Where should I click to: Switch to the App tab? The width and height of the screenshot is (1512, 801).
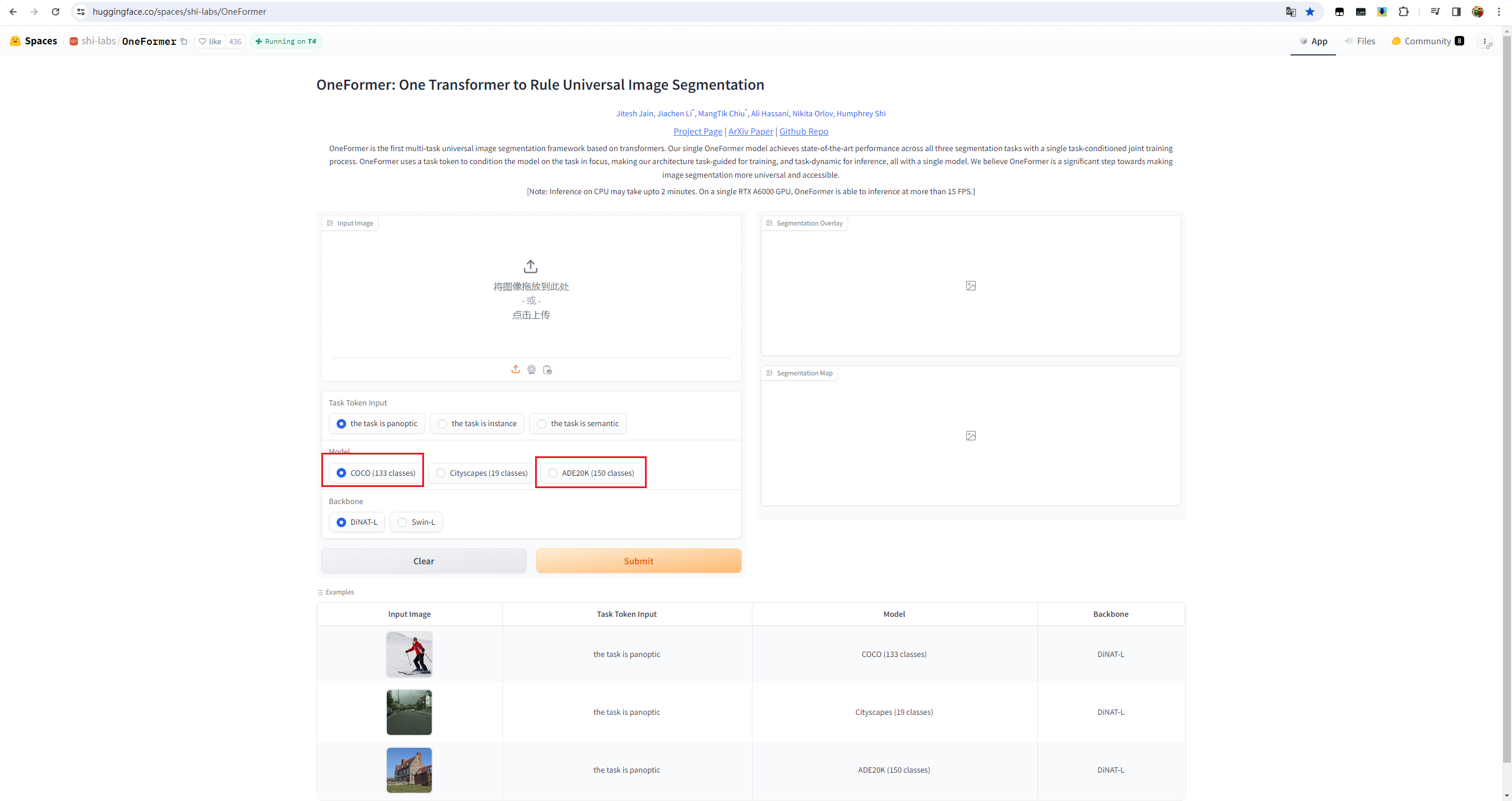(x=1314, y=41)
